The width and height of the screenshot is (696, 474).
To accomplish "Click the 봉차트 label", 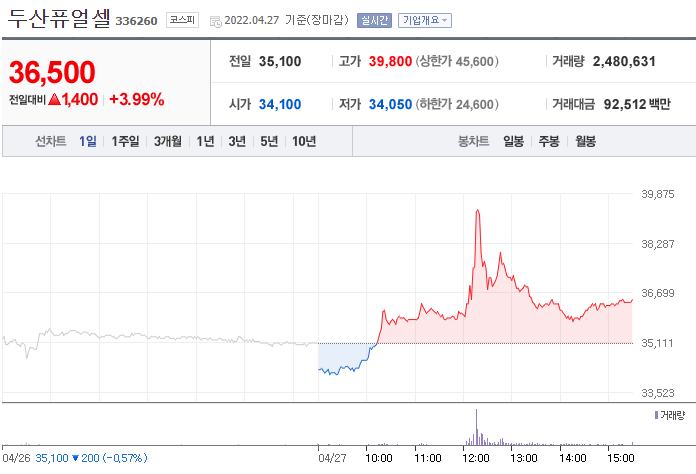I will coord(473,141).
